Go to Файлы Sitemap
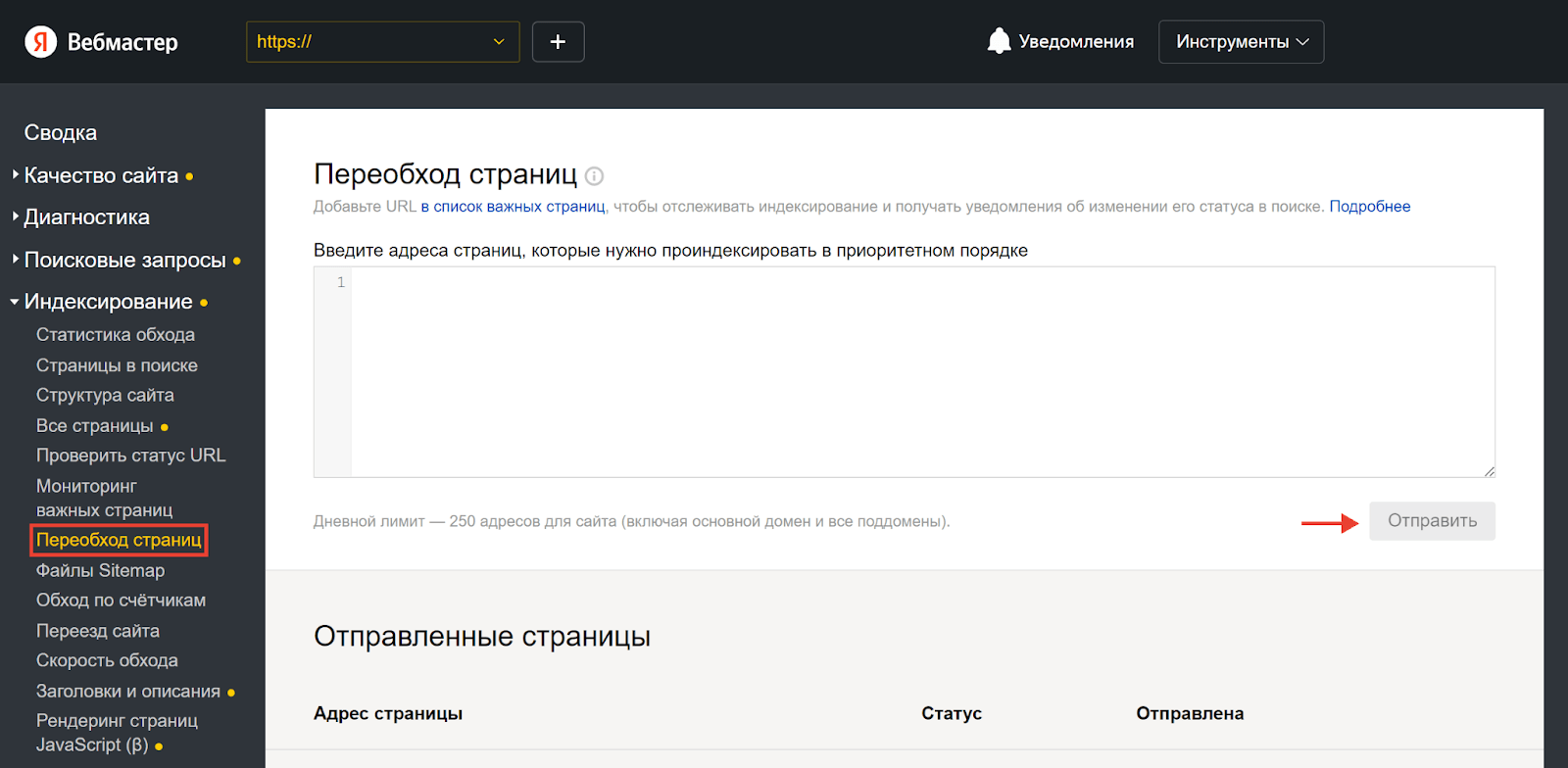Viewport: 1568px width, 768px height. [101, 570]
